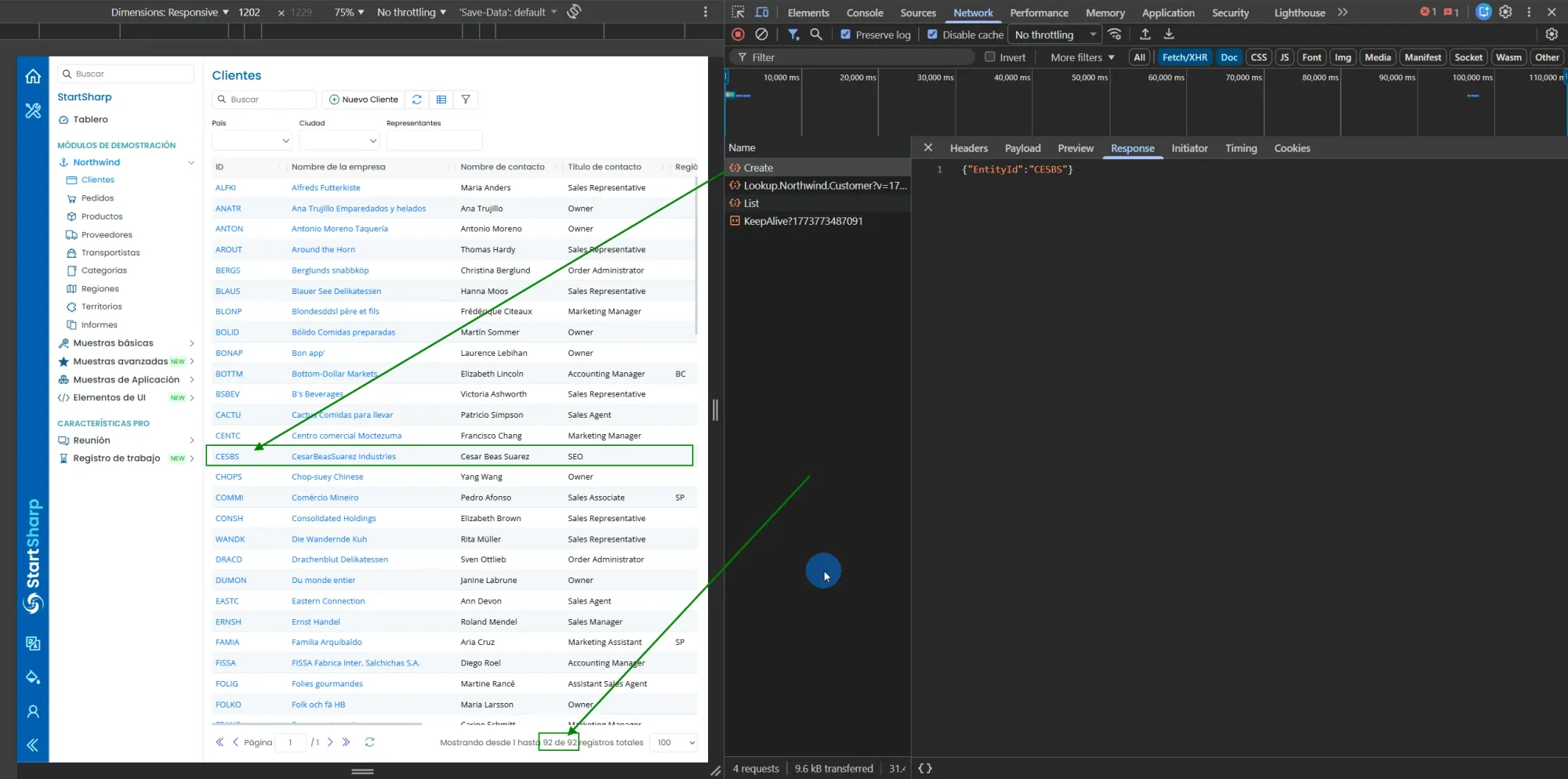Click the Buscar search field above the grid
1568x779 pixels.
(x=264, y=100)
